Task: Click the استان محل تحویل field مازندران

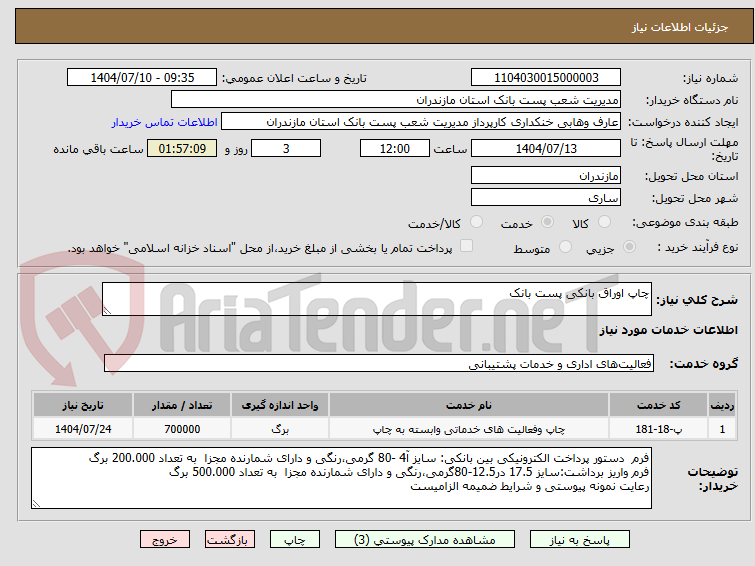Action: coord(546,175)
